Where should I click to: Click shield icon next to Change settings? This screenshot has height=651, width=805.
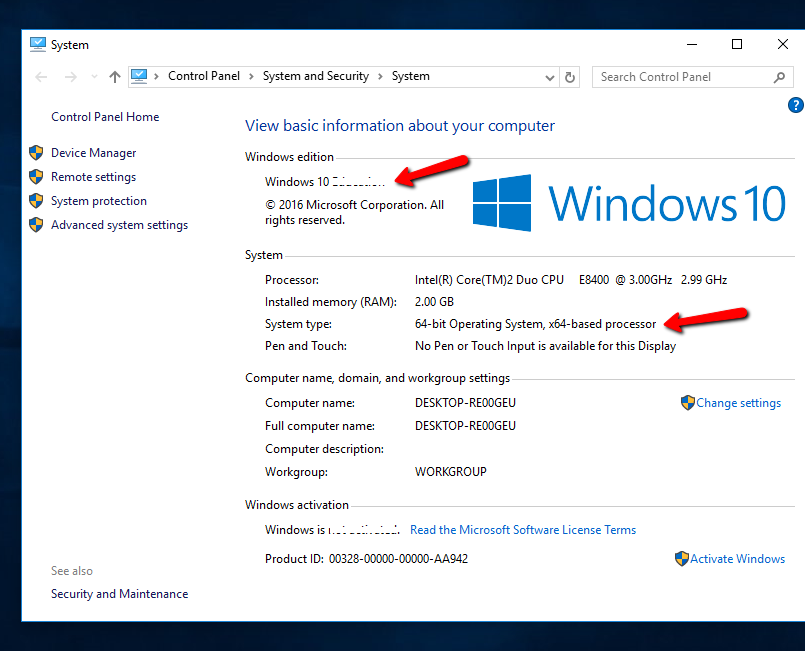tap(687, 403)
